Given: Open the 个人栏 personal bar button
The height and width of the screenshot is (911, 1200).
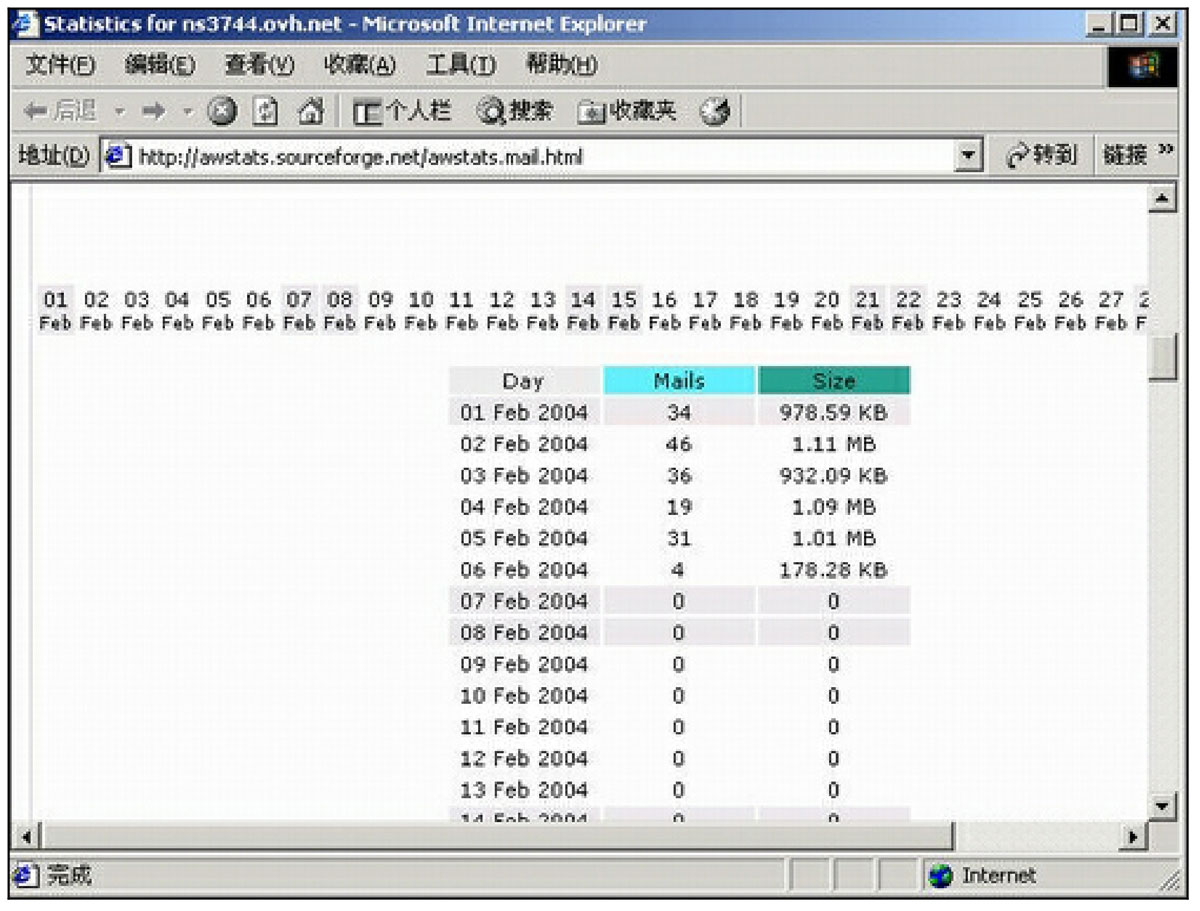Looking at the screenshot, I should (404, 111).
